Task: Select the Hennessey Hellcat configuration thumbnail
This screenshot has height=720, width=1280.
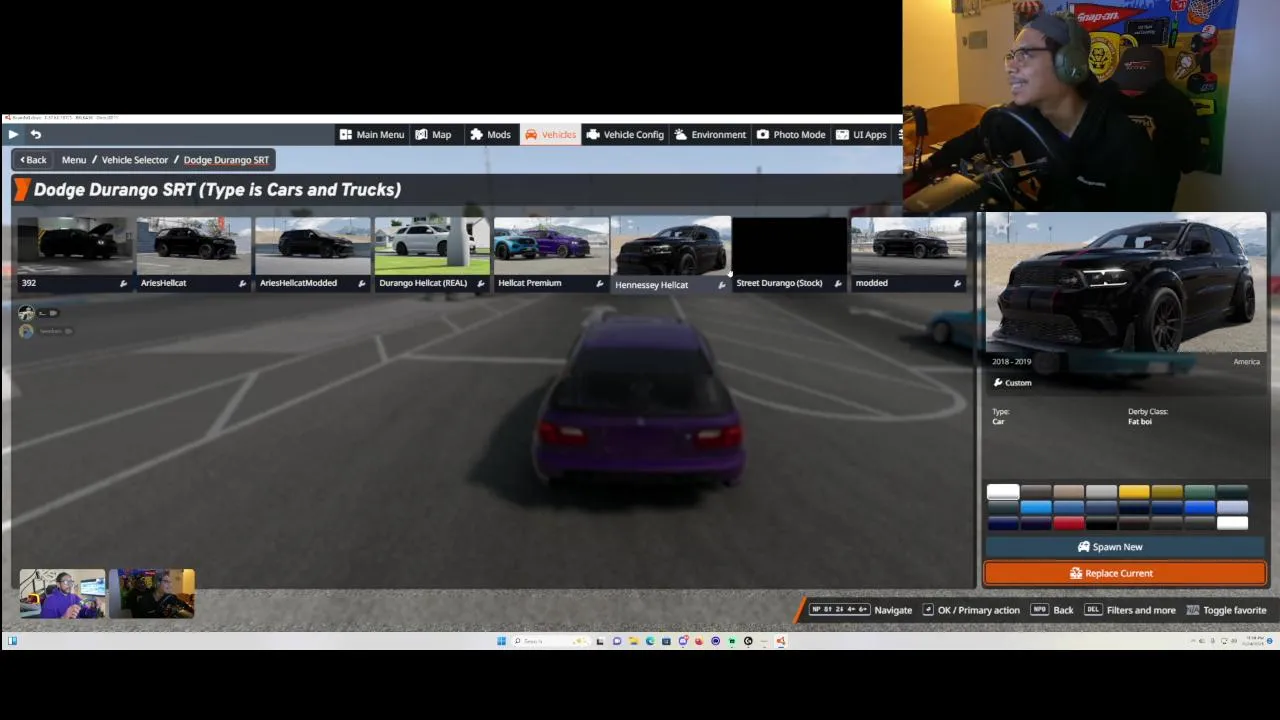Action: point(671,255)
